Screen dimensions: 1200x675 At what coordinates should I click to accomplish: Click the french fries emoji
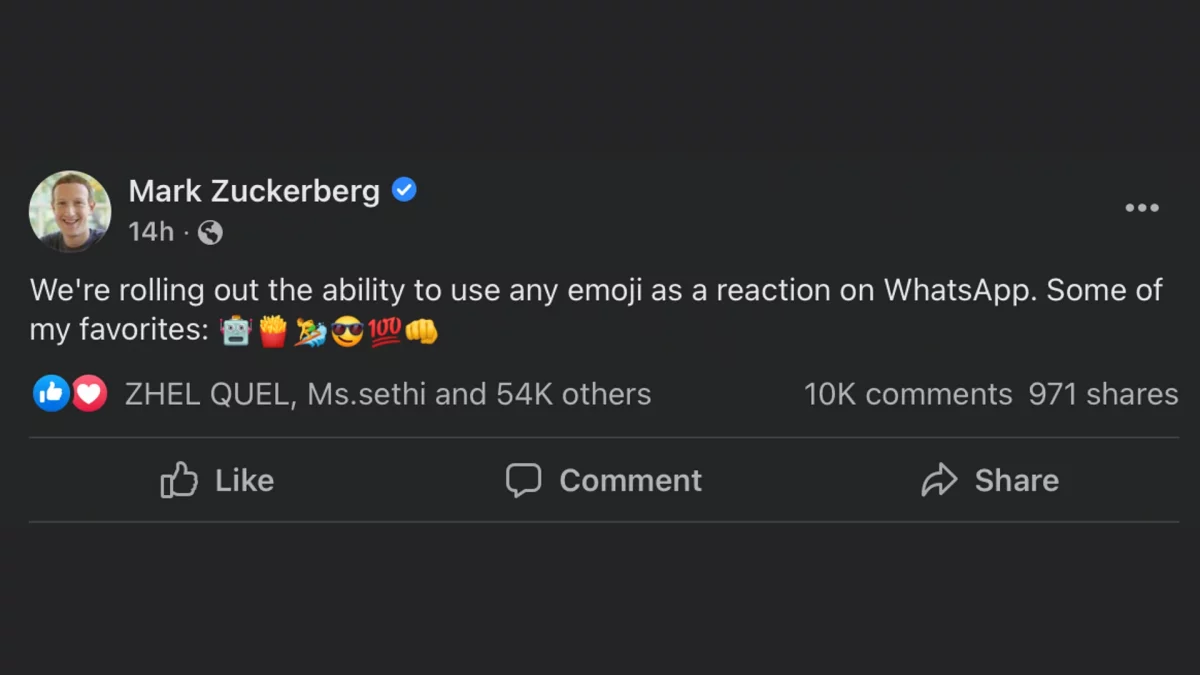pyautogui.click(x=273, y=331)
